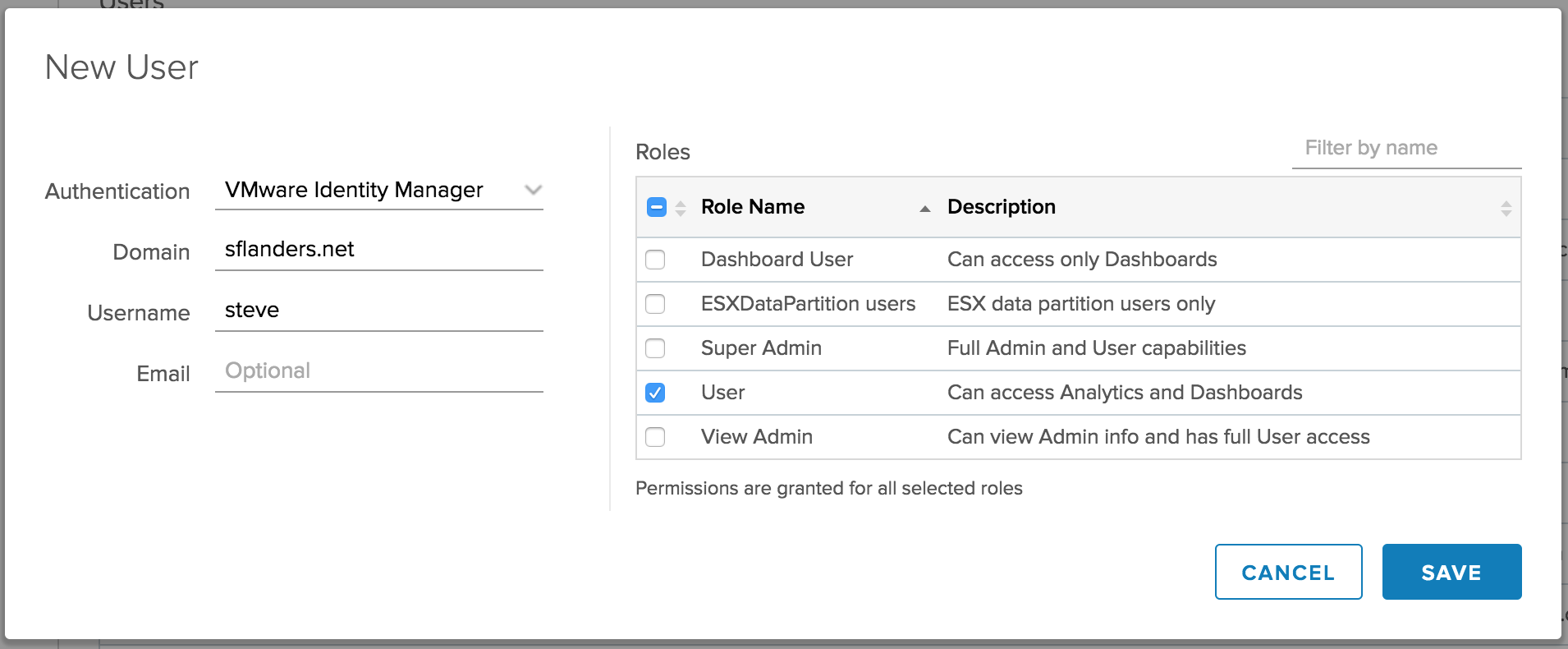Click sort arrows beside header checkbox
This screenshot has width=1568, height=649.
(x=681, y=209)
